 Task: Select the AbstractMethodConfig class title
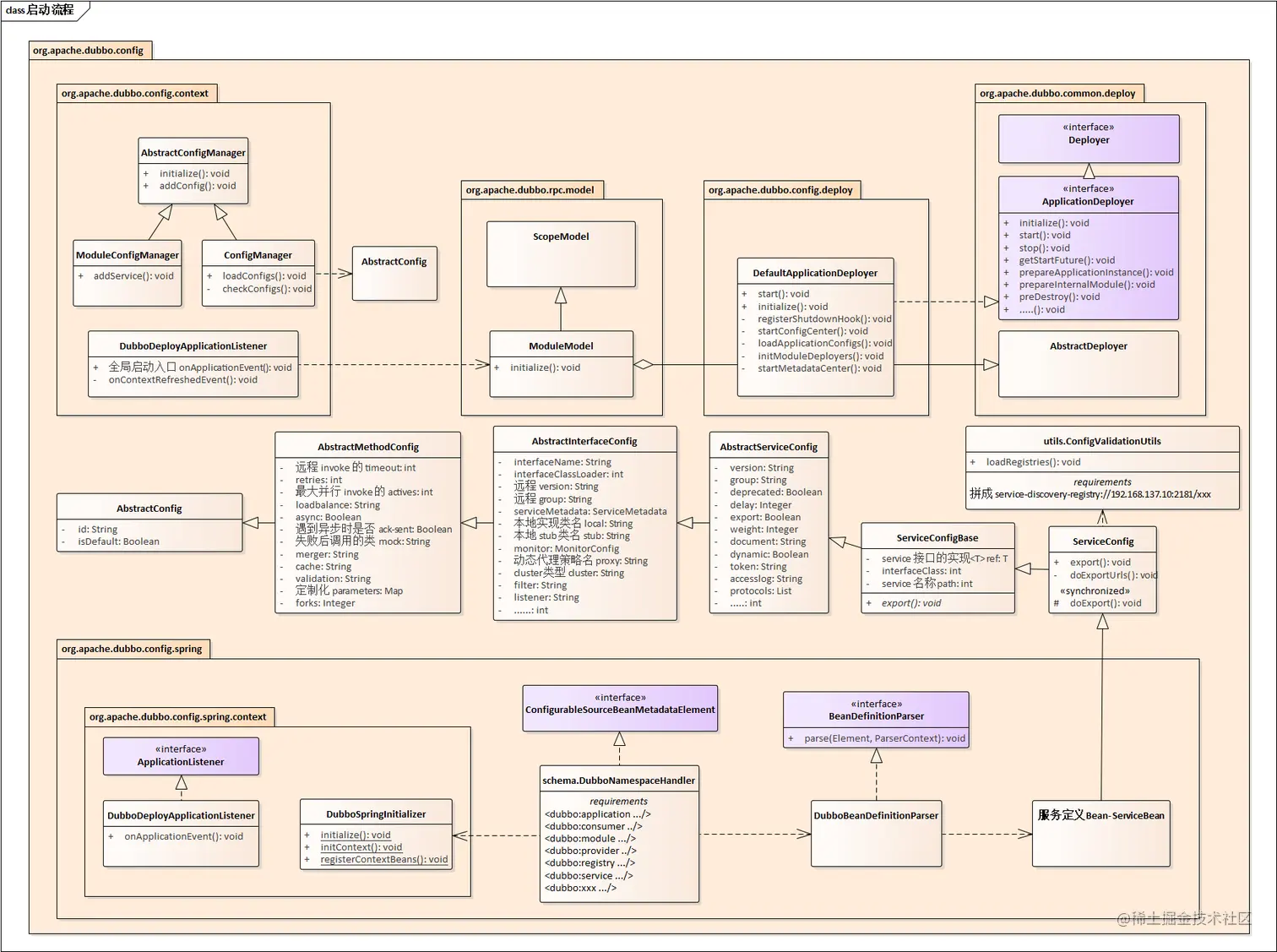point(368,447)
